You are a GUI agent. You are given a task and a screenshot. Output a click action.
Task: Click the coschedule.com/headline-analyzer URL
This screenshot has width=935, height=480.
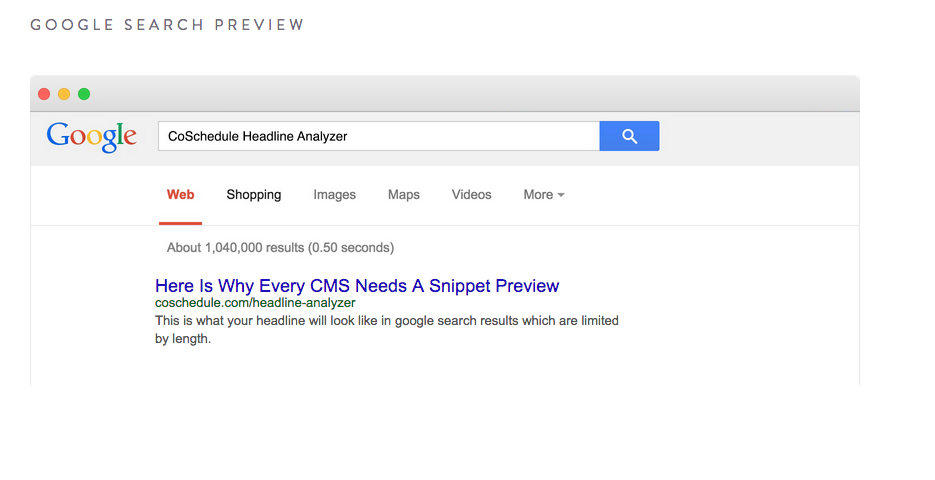tap(255, 303)
